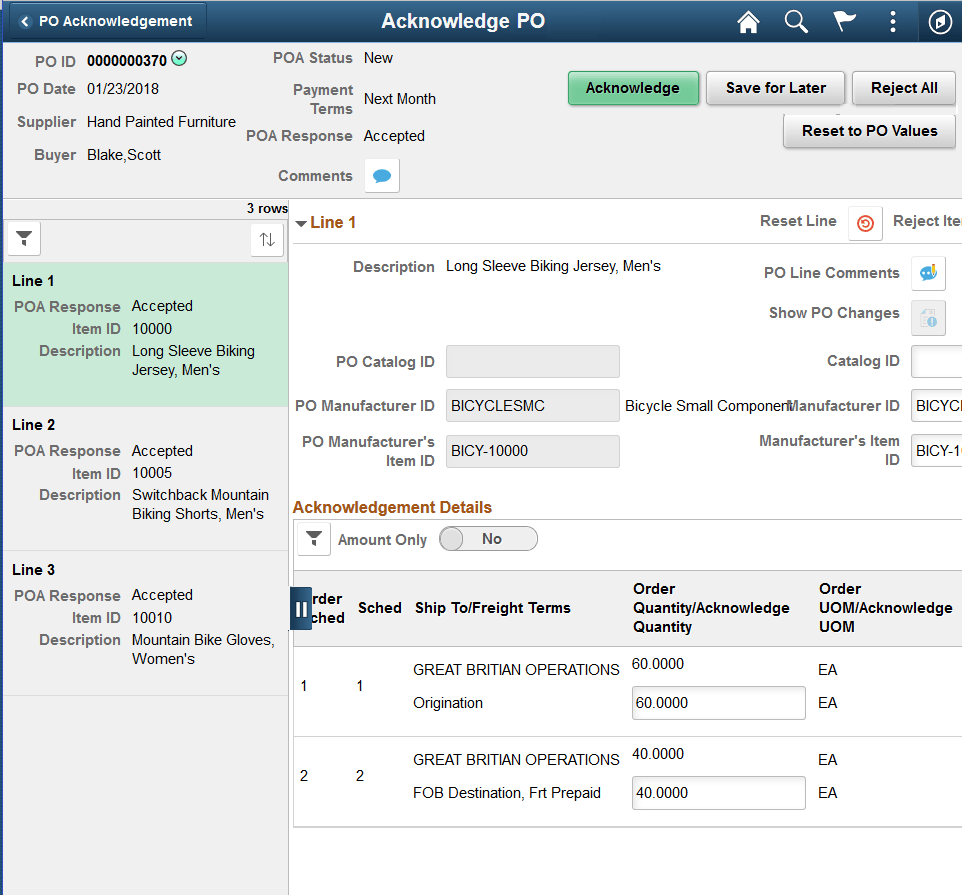The width and height of the screenshot is (962, 895).
Task: Click the Reset Line icon
Action: (x=865, y=223)
